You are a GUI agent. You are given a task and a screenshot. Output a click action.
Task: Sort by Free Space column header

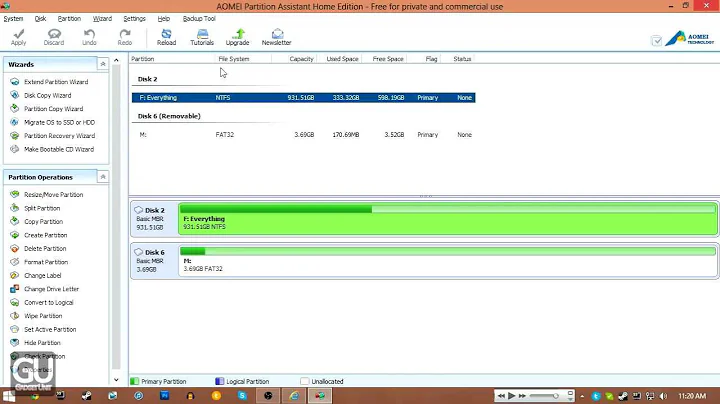[x=384, y=59]
